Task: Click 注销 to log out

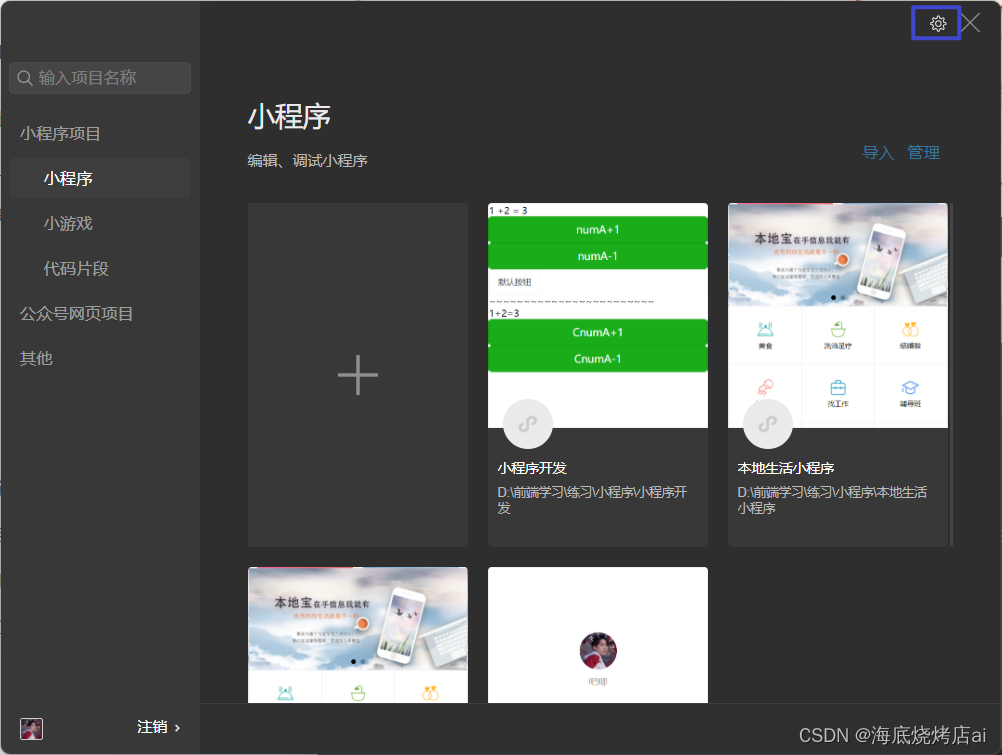Action: 152,728
